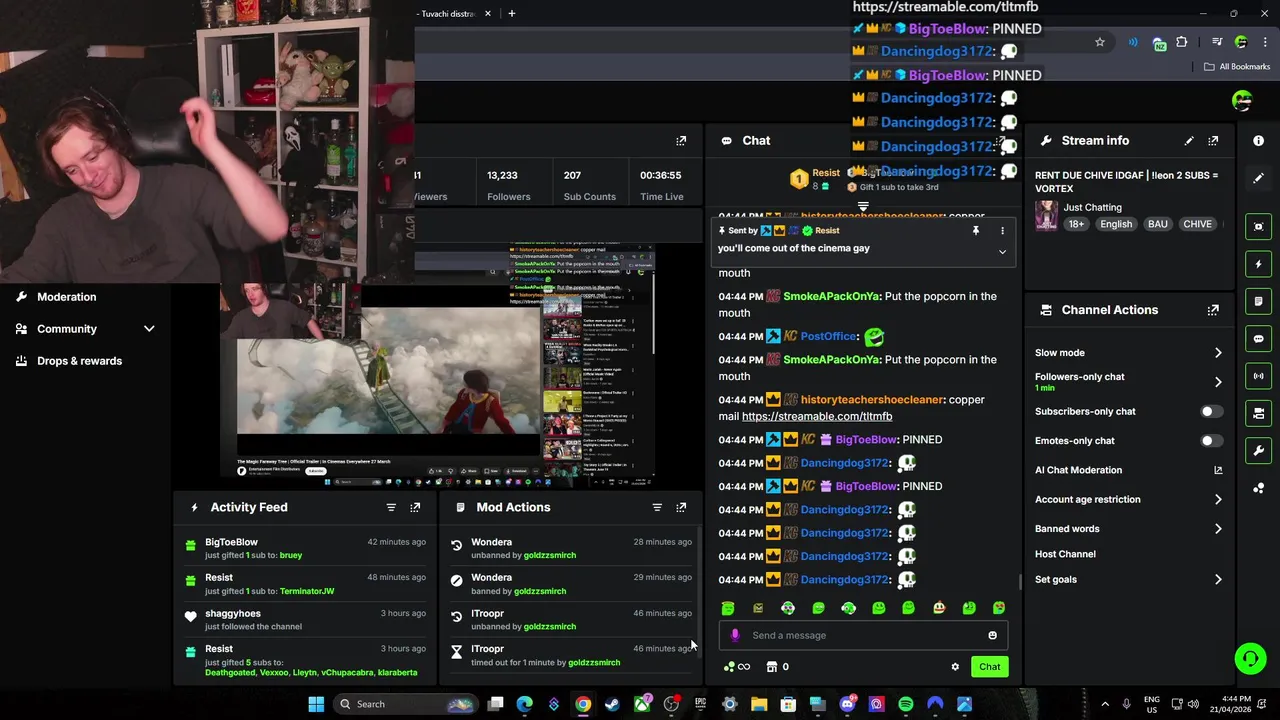
Task: Expand Account age restriction options
Action: pos(1218,499)
